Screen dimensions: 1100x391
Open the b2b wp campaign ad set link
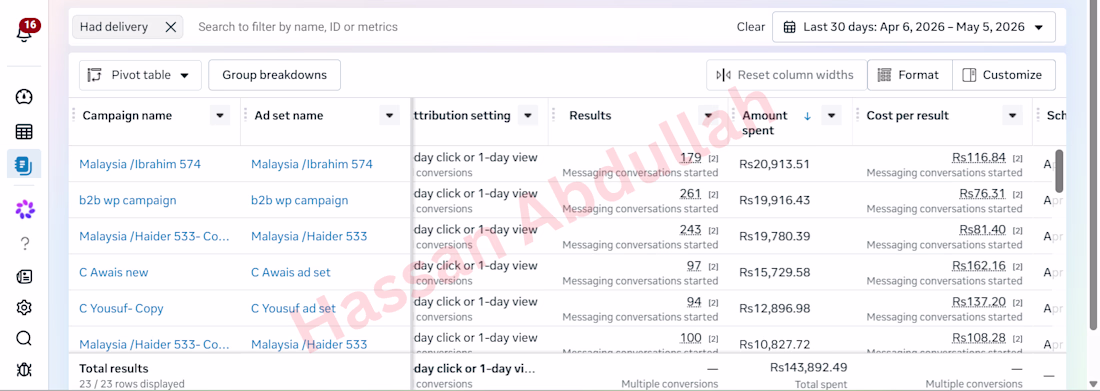(x=300, y=200)
